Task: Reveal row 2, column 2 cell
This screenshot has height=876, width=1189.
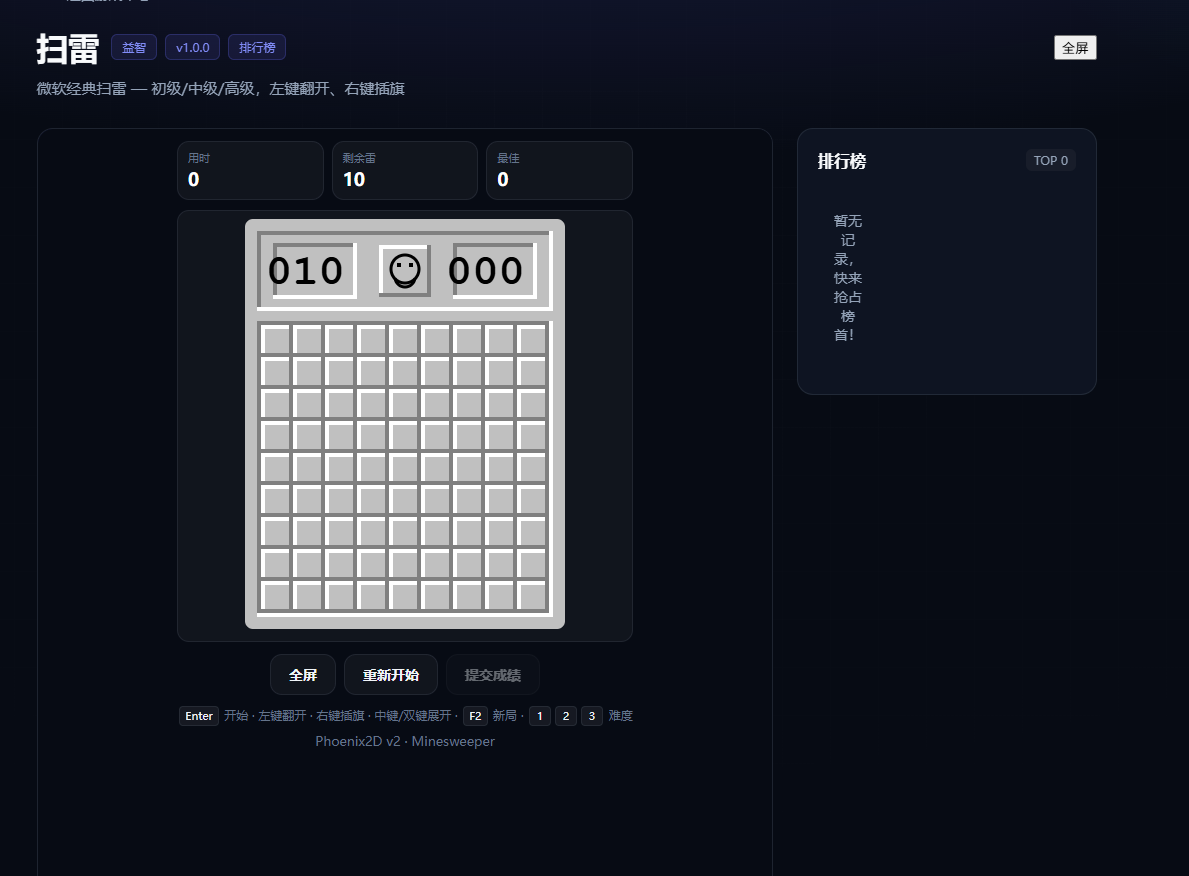Action: pyautogui.click(x=308, y=371)
